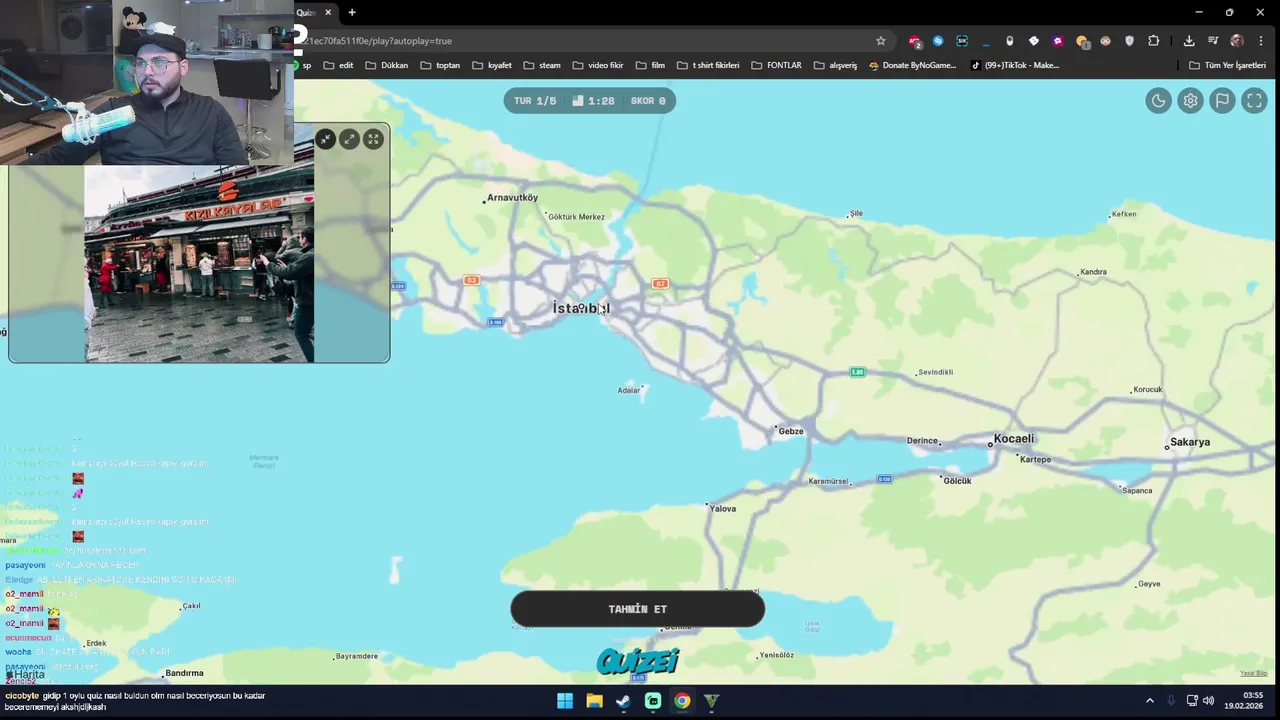Open the Chrome extensions puzzle icon
The image size is (1280, 720).
(x=1153, y=41)
